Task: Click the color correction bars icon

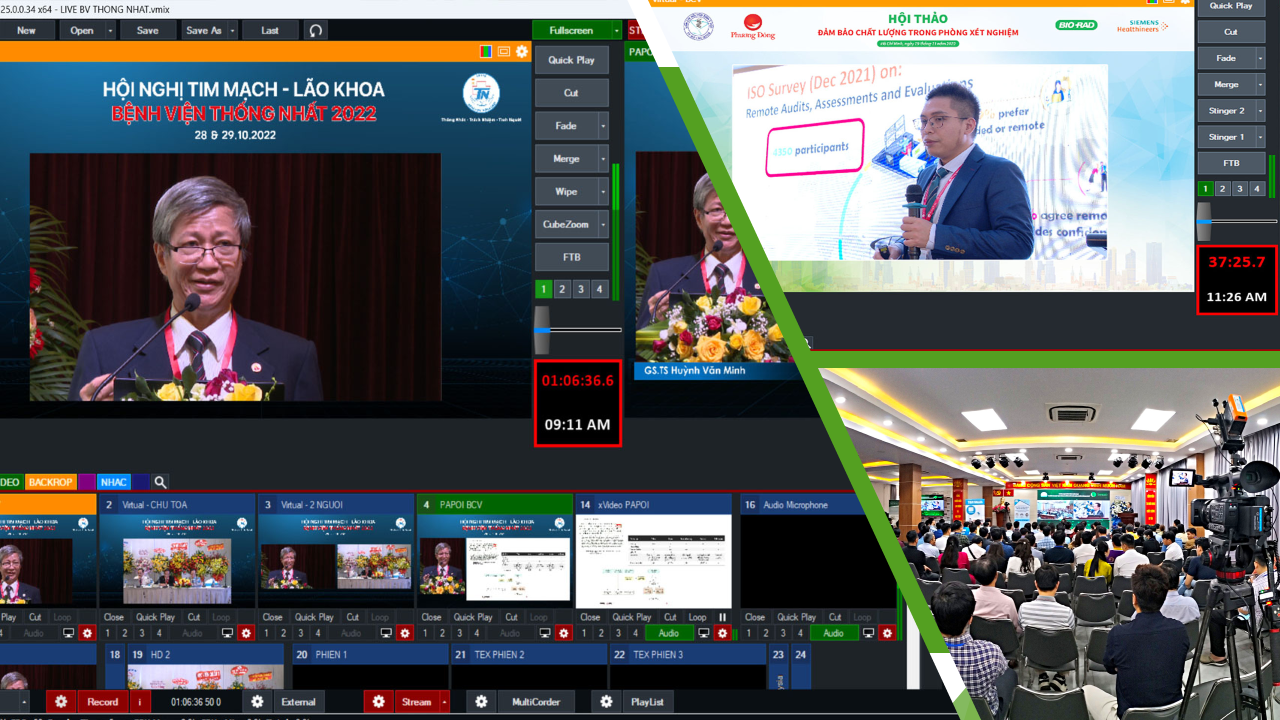Action: point(486,51)
